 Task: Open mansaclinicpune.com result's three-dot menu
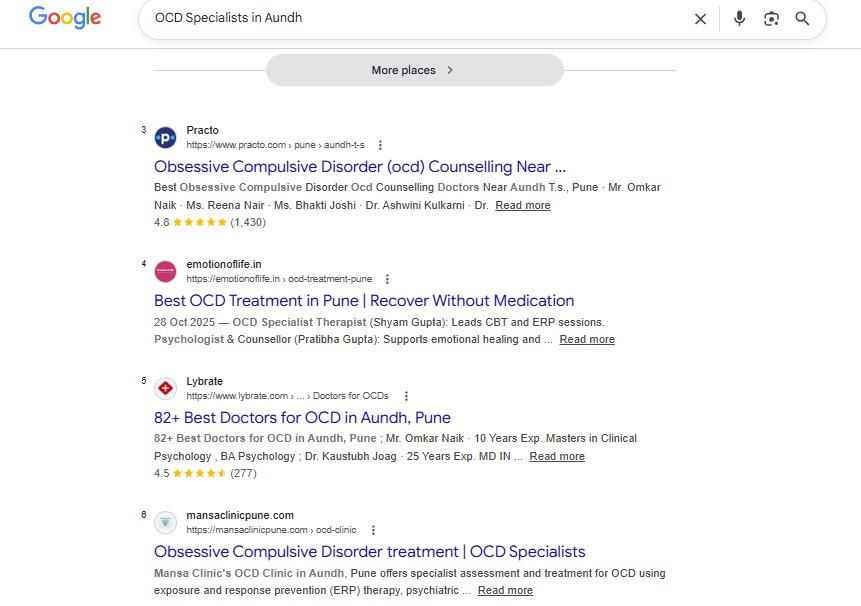coord(373,530)
